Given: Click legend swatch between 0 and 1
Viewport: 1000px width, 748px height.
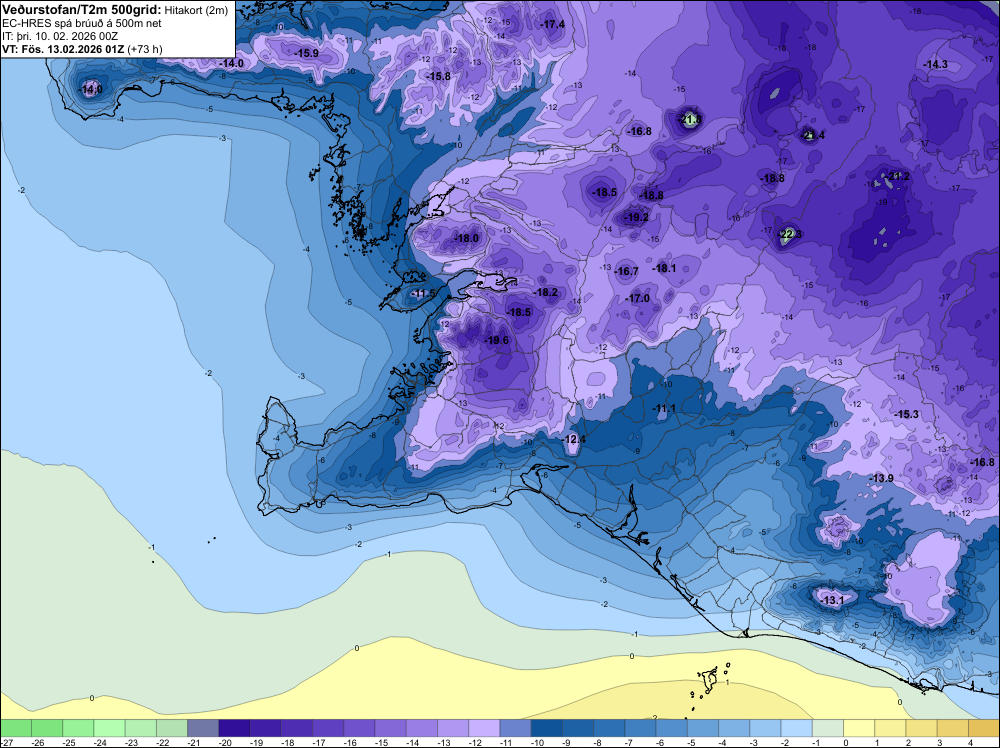Looking at the screenshot, I should [x=859, y=728].
